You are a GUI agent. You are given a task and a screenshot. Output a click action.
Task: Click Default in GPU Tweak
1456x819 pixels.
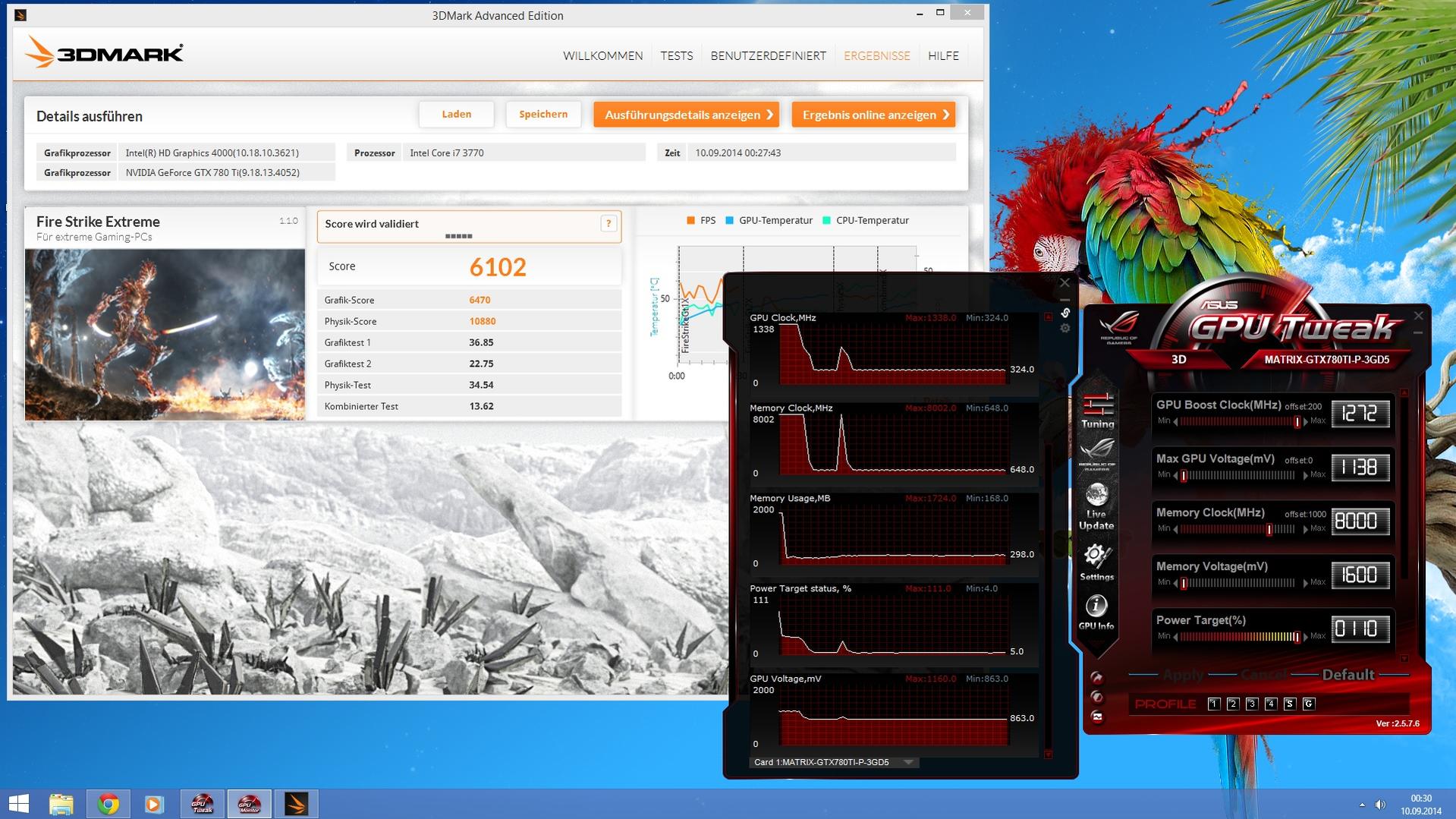pyautogui.click(x=1348, y=675)
